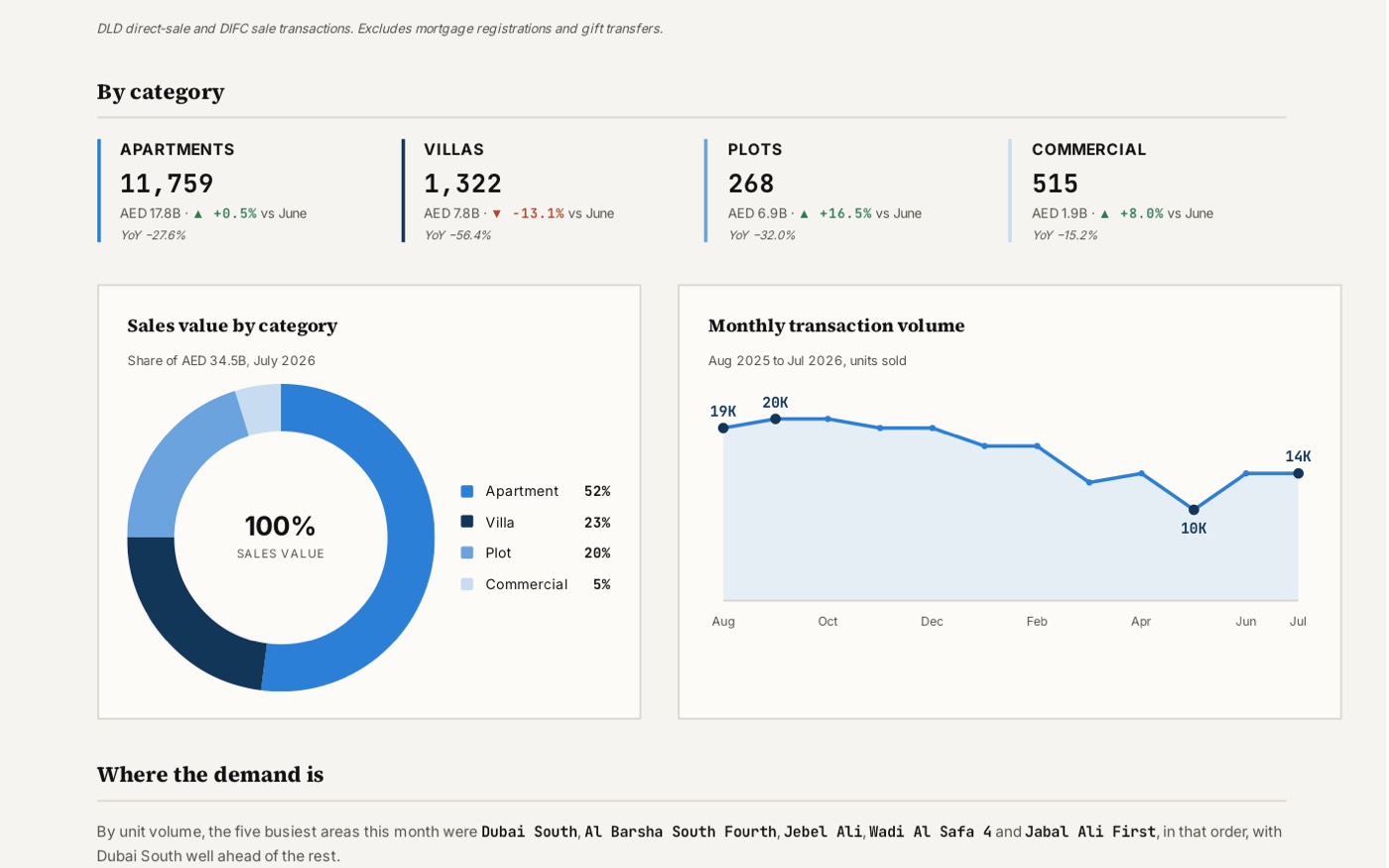
Task: Click the "YoY −56.4%" note
Action: [457, 235]
